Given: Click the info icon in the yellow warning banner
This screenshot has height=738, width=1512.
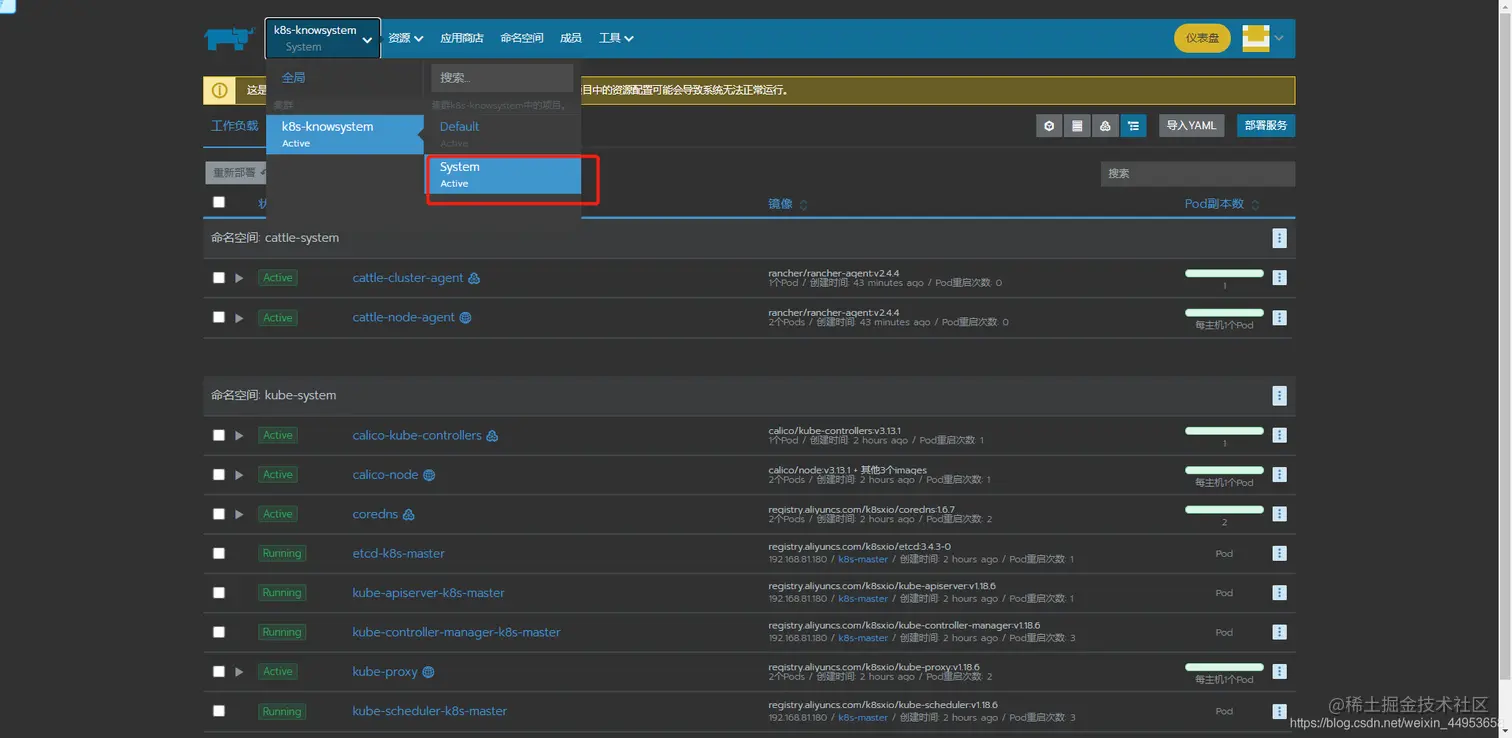Looking at the screenshot, I should [219, 90].
